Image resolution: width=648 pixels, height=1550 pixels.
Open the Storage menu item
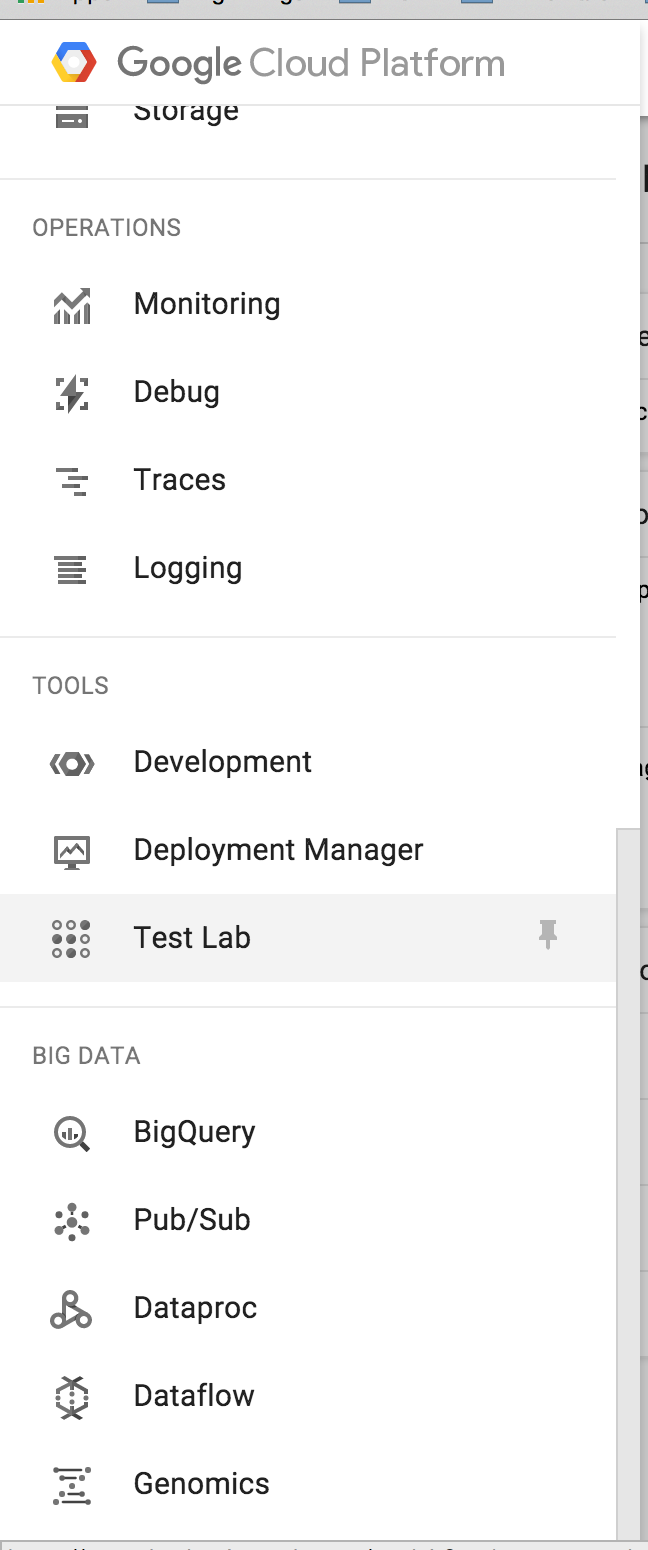point(186,112)
